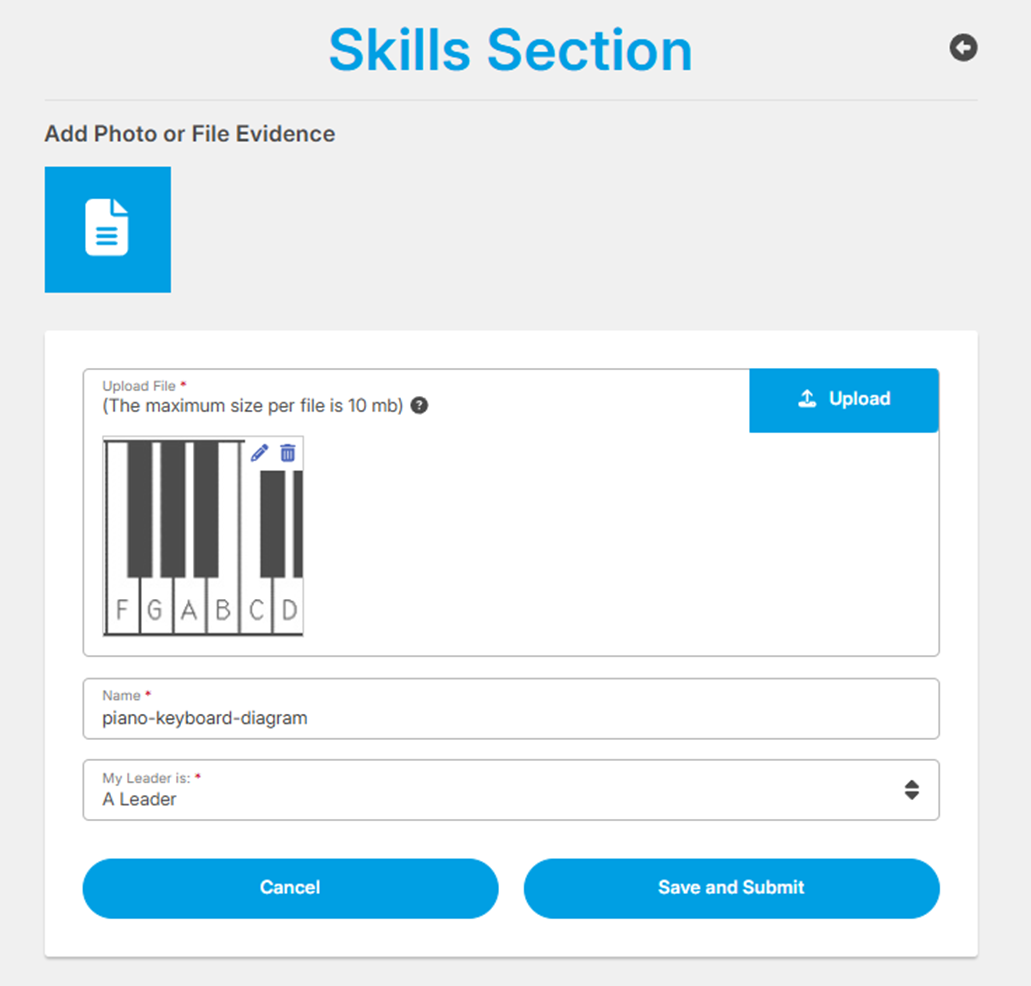This screenshot has height=986, width=1031.
Task: Click the Skills Section heading
Action: point(510,50)
